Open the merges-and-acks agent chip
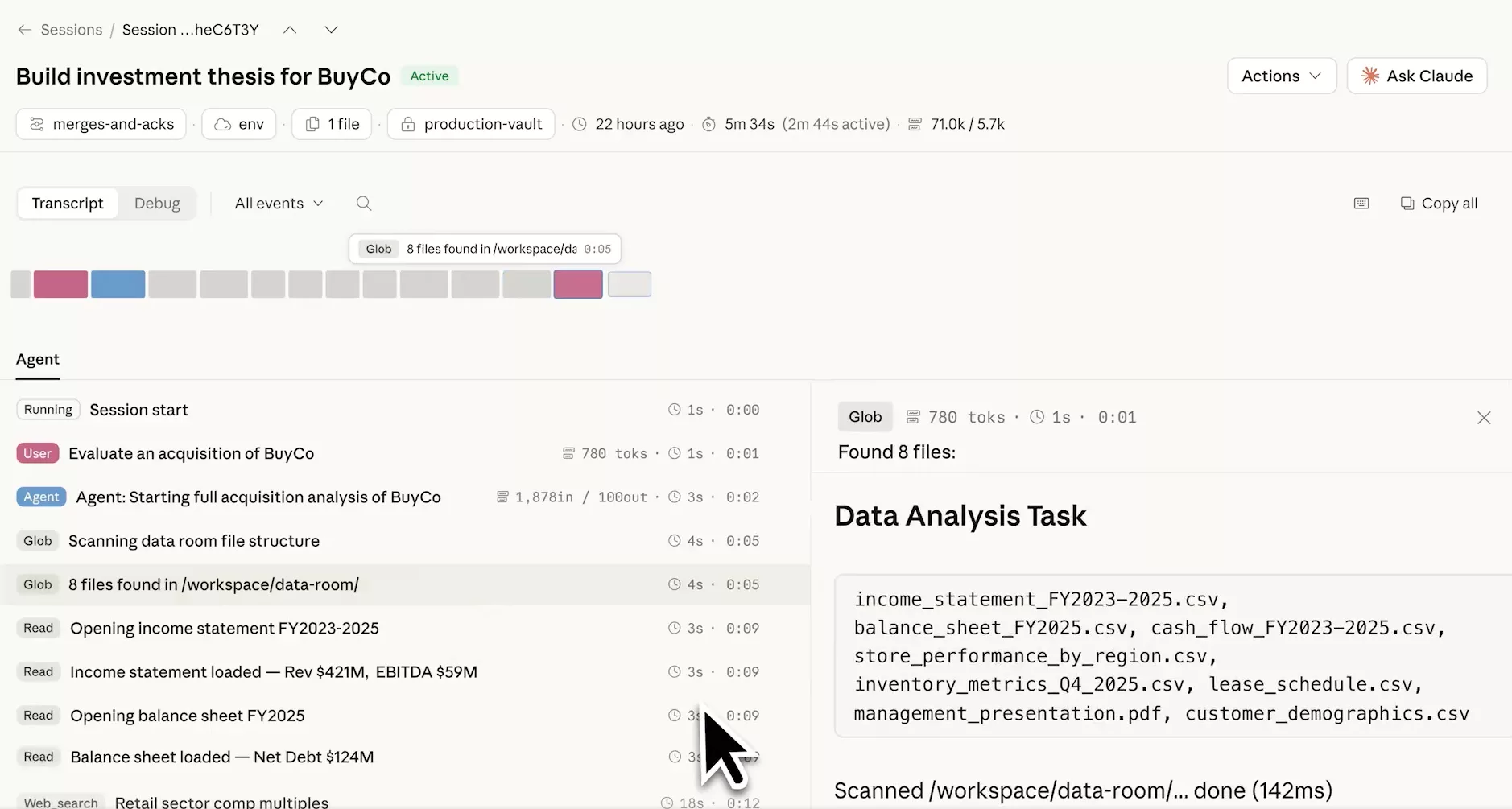The image size is (1512, 809). tap(101, 124)
